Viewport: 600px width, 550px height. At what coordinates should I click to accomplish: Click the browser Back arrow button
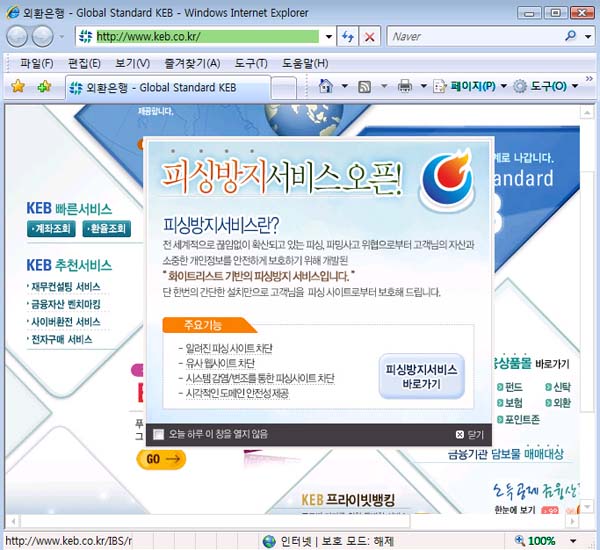(18, 36)
